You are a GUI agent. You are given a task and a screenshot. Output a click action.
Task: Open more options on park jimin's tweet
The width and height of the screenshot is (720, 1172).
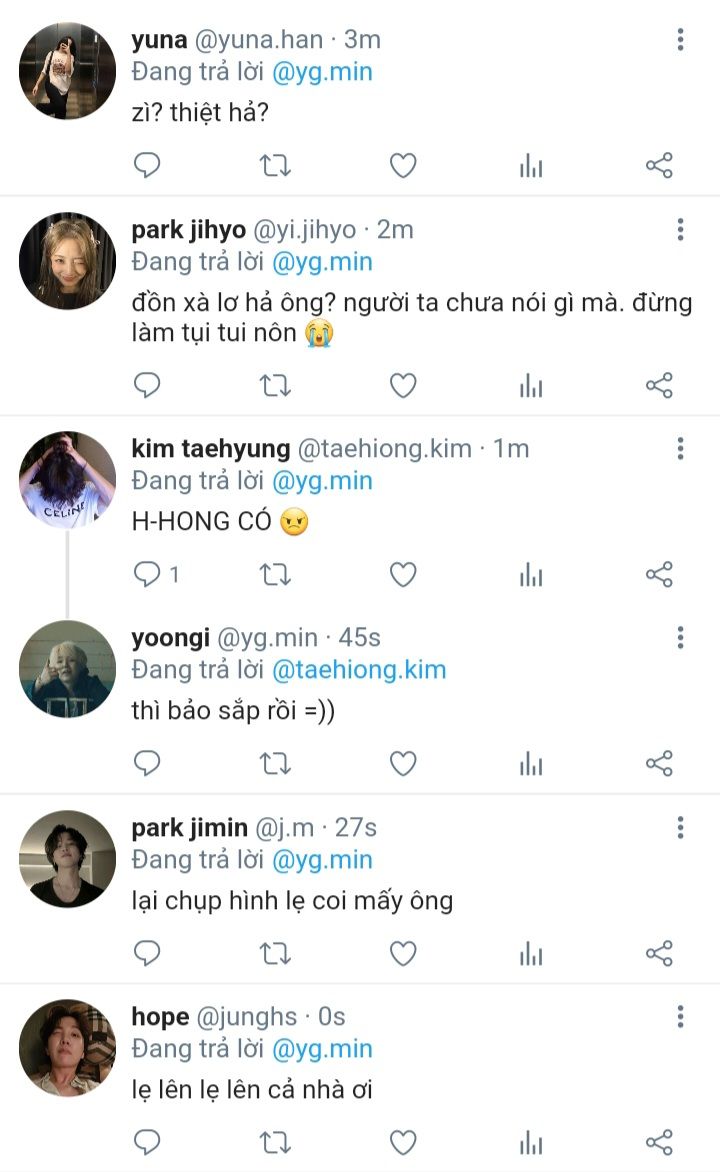pos(680,828)
